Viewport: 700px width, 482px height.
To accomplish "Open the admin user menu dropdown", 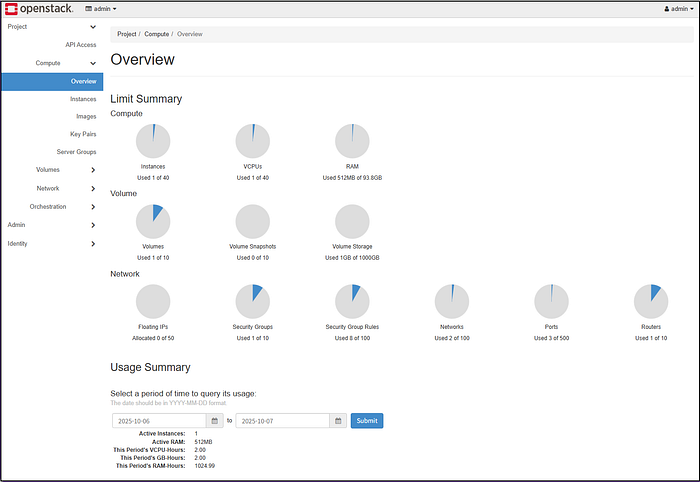I will 679,9.
